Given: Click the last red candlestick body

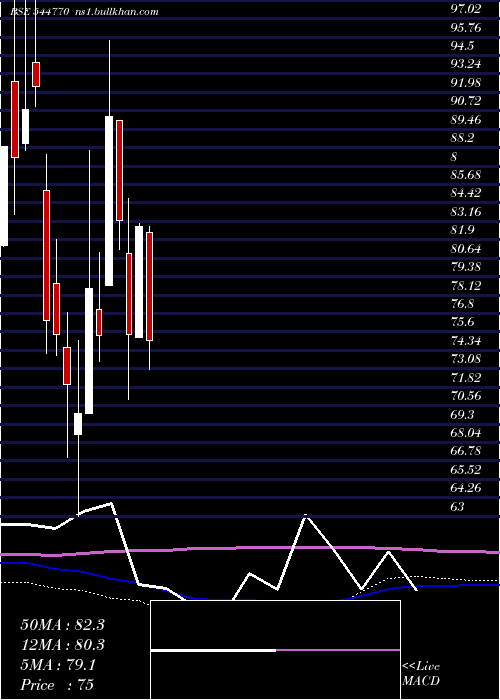Looking at the screenshot, I should pos(150,286).
